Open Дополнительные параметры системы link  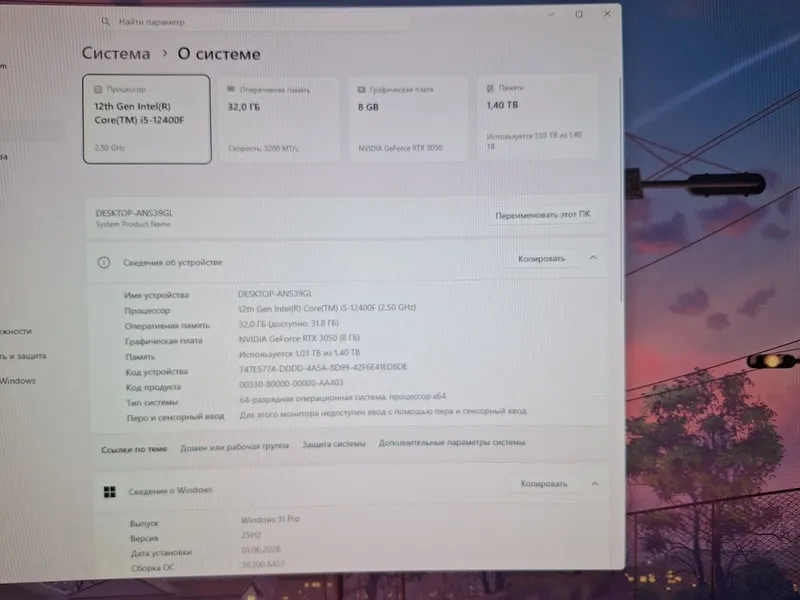pos(452,442)
